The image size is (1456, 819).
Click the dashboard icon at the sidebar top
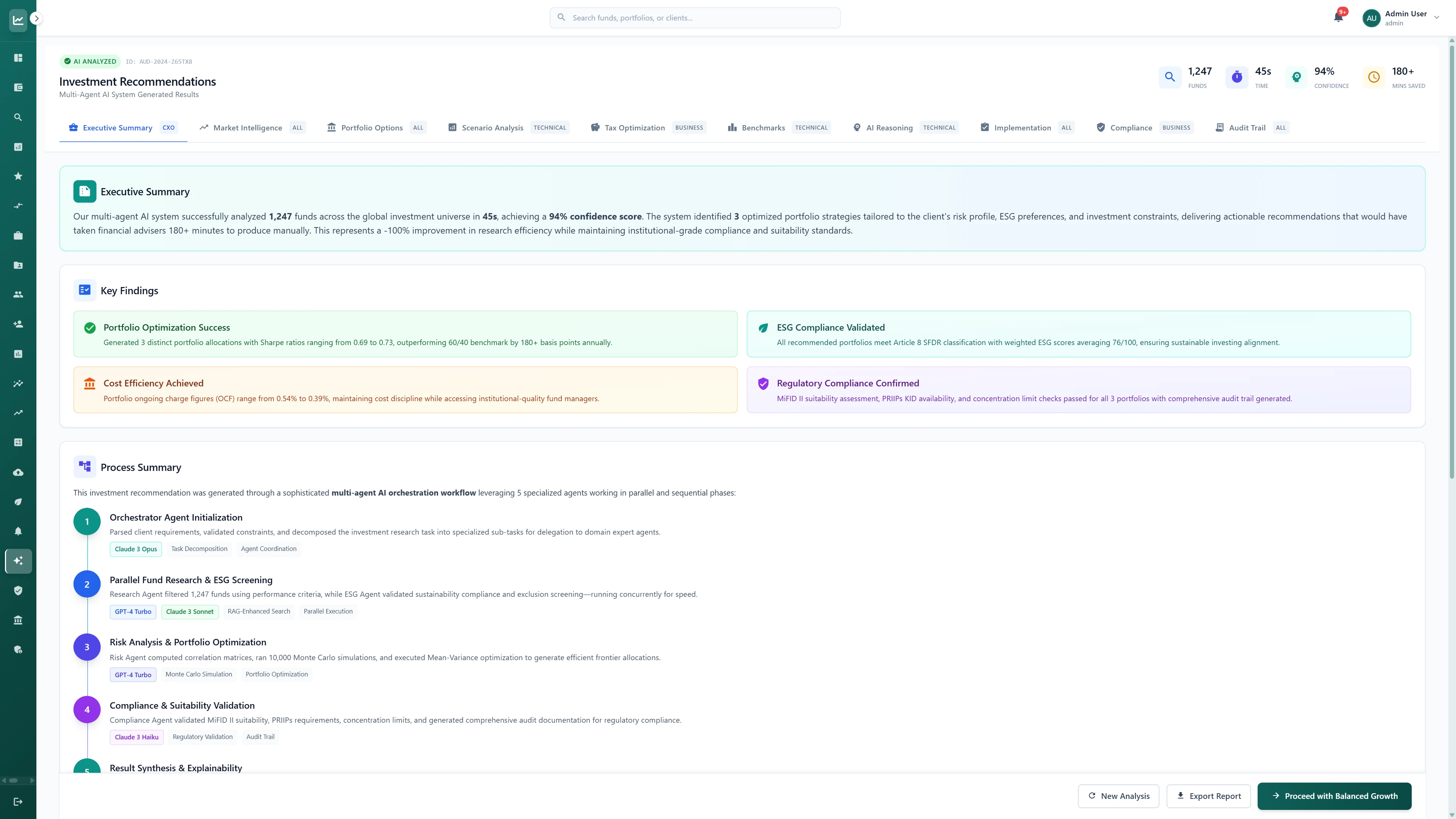pos(18,58)
